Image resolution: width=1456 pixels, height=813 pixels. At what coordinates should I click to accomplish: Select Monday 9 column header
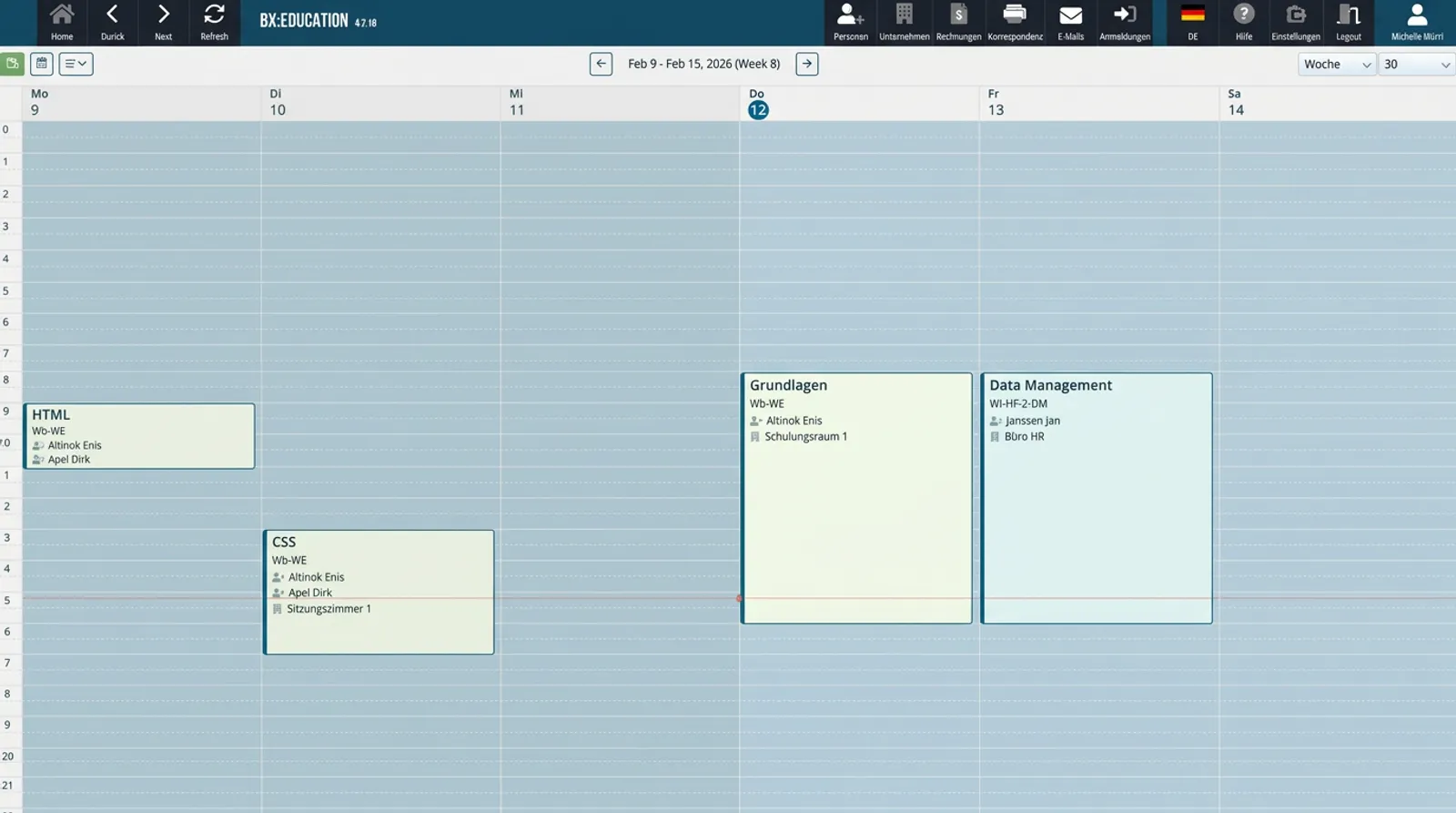(141, 103)
